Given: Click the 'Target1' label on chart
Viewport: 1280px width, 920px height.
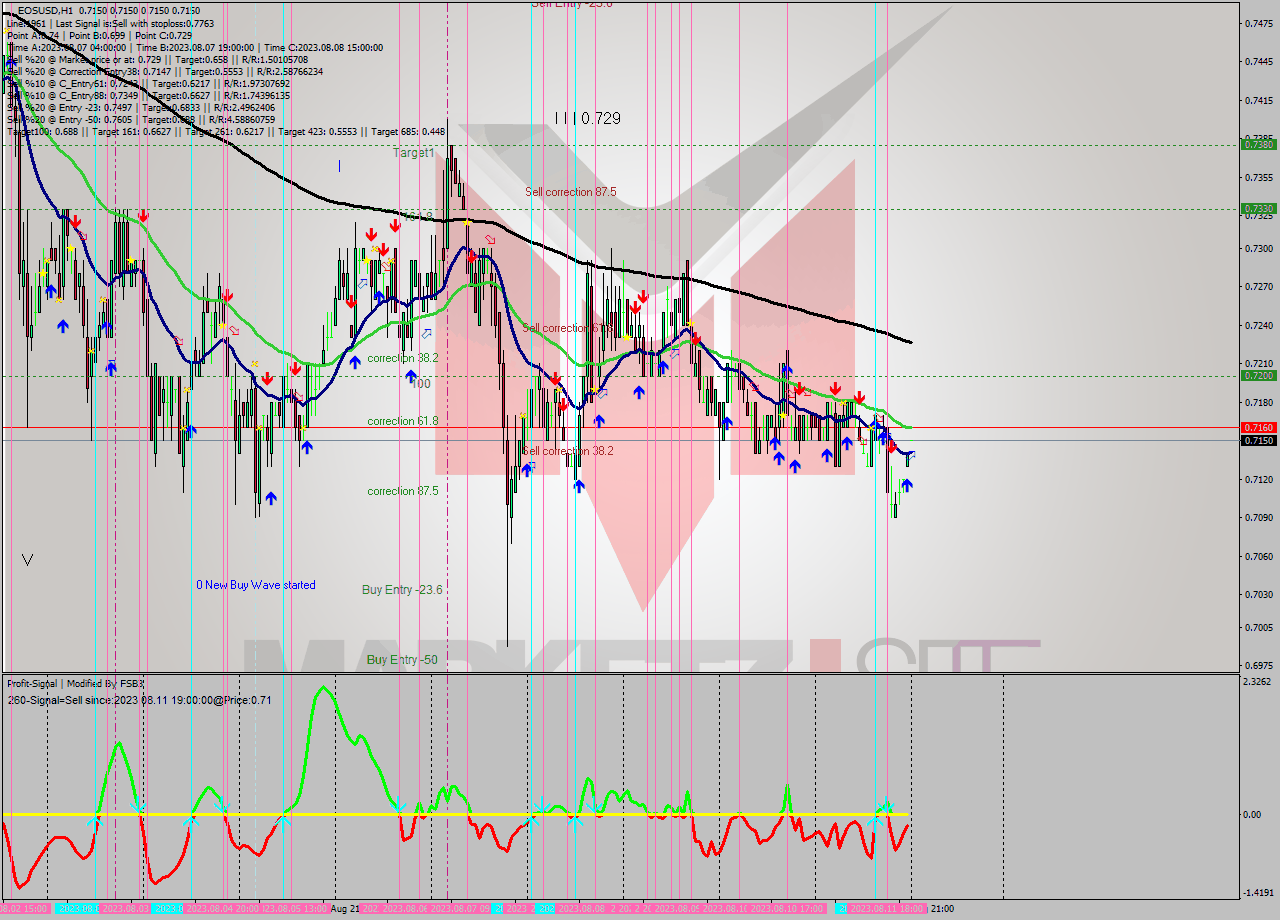Looking at the screenshot, I should (x=413, y=153).
